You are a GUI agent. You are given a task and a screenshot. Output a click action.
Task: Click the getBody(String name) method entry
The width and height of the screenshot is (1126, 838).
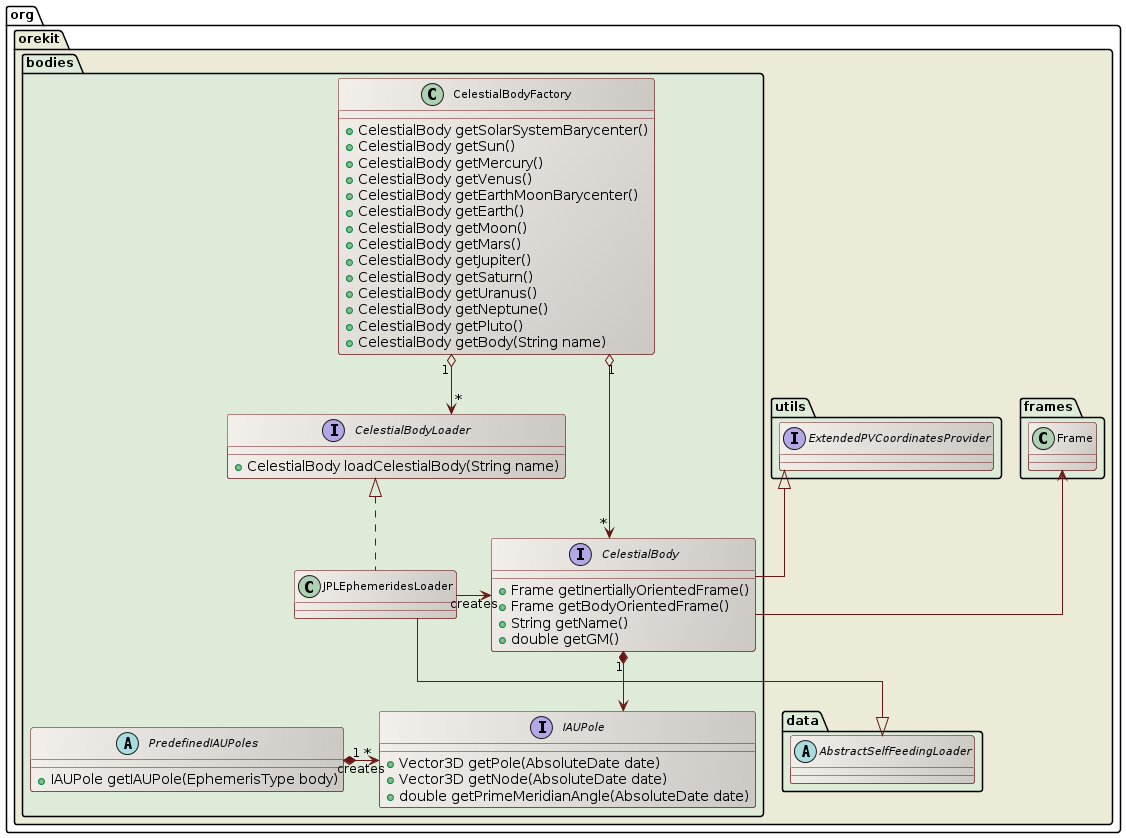tap(480, 342)
